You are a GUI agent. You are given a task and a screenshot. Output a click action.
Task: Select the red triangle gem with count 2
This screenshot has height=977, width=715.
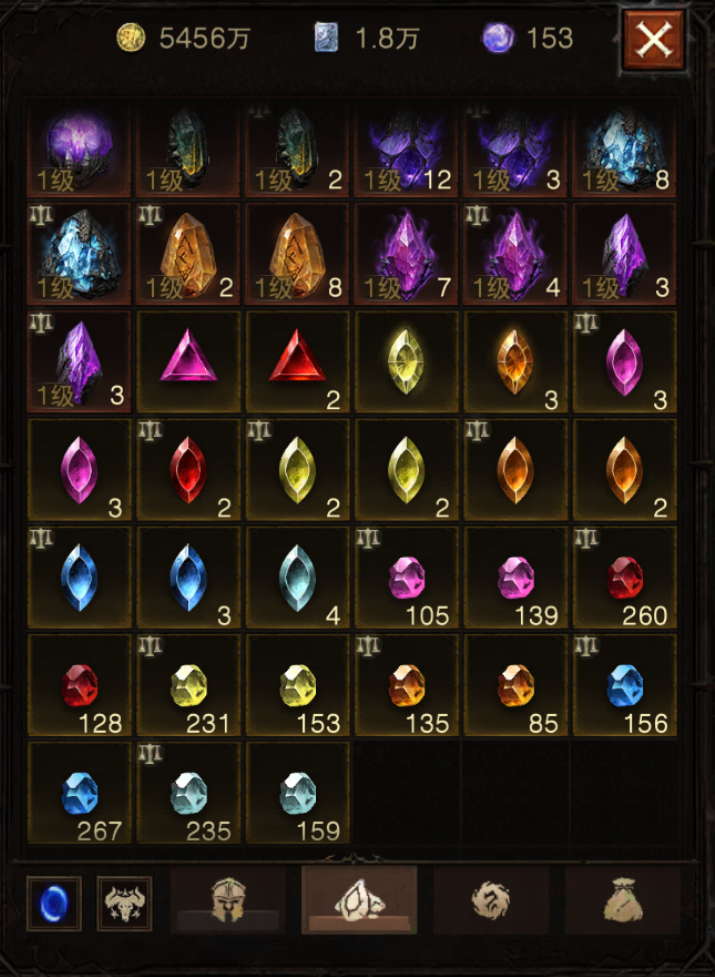point(298,362)
